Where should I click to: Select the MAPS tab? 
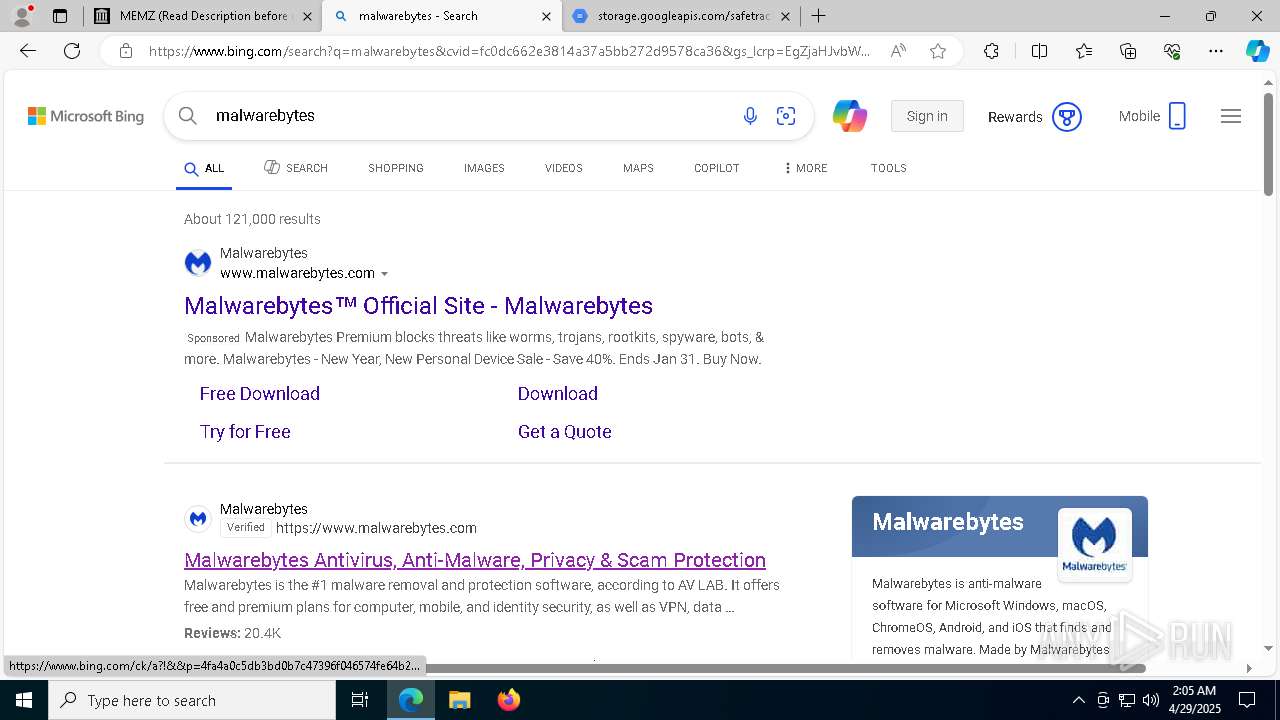click(638, 168)
